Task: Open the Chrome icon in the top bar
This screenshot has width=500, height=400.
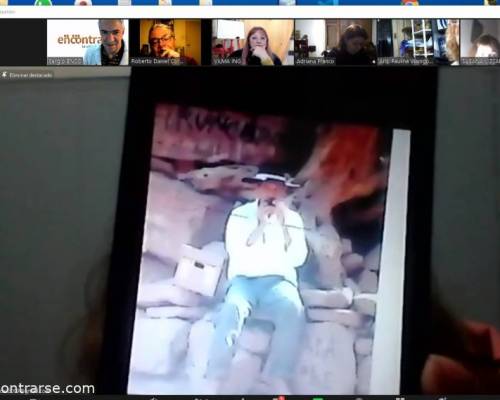Action: tap(409, 3)
